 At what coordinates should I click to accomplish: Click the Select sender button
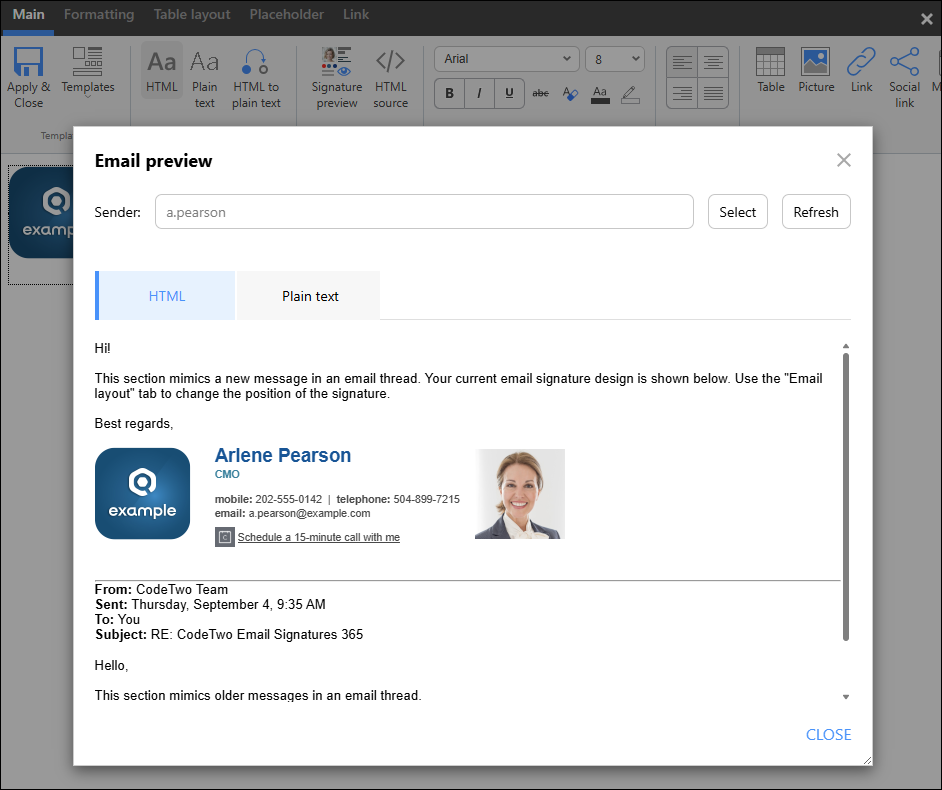[x=737, y=211]
